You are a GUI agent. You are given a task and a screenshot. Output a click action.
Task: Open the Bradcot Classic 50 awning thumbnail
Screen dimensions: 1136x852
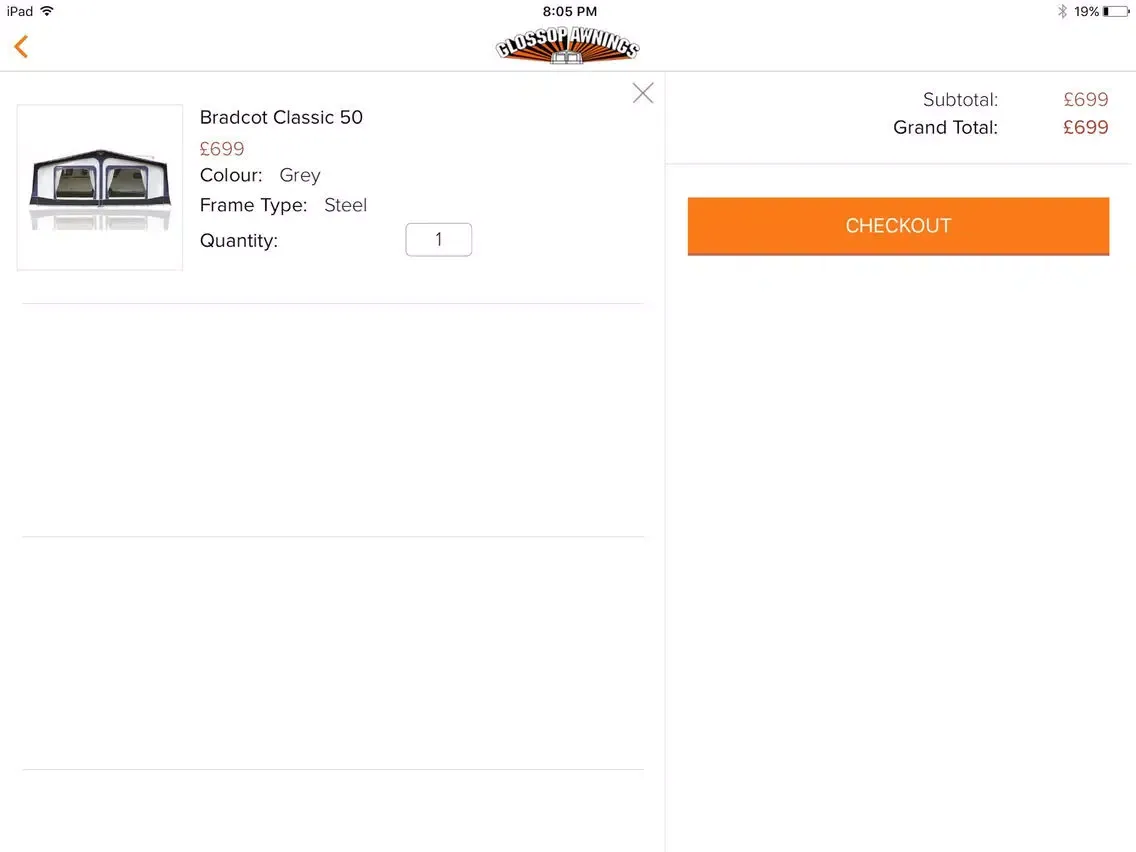tap(100, 188)
